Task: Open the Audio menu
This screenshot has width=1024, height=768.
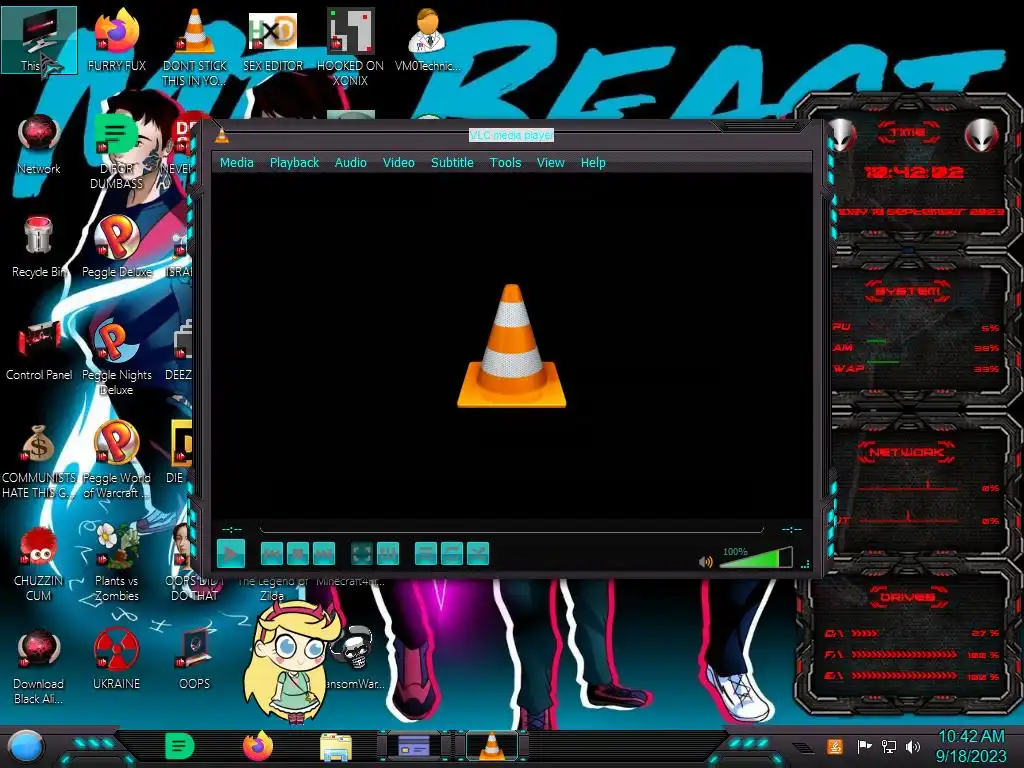Action: point(351,163)
